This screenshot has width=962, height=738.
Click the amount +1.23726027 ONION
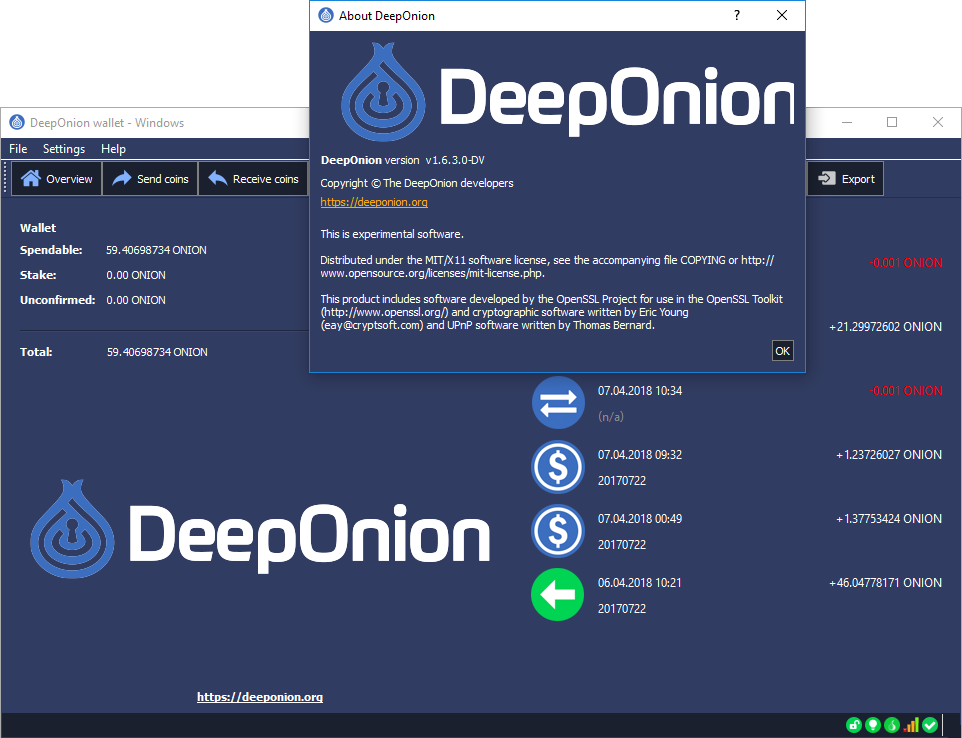[x=889, y=455]
